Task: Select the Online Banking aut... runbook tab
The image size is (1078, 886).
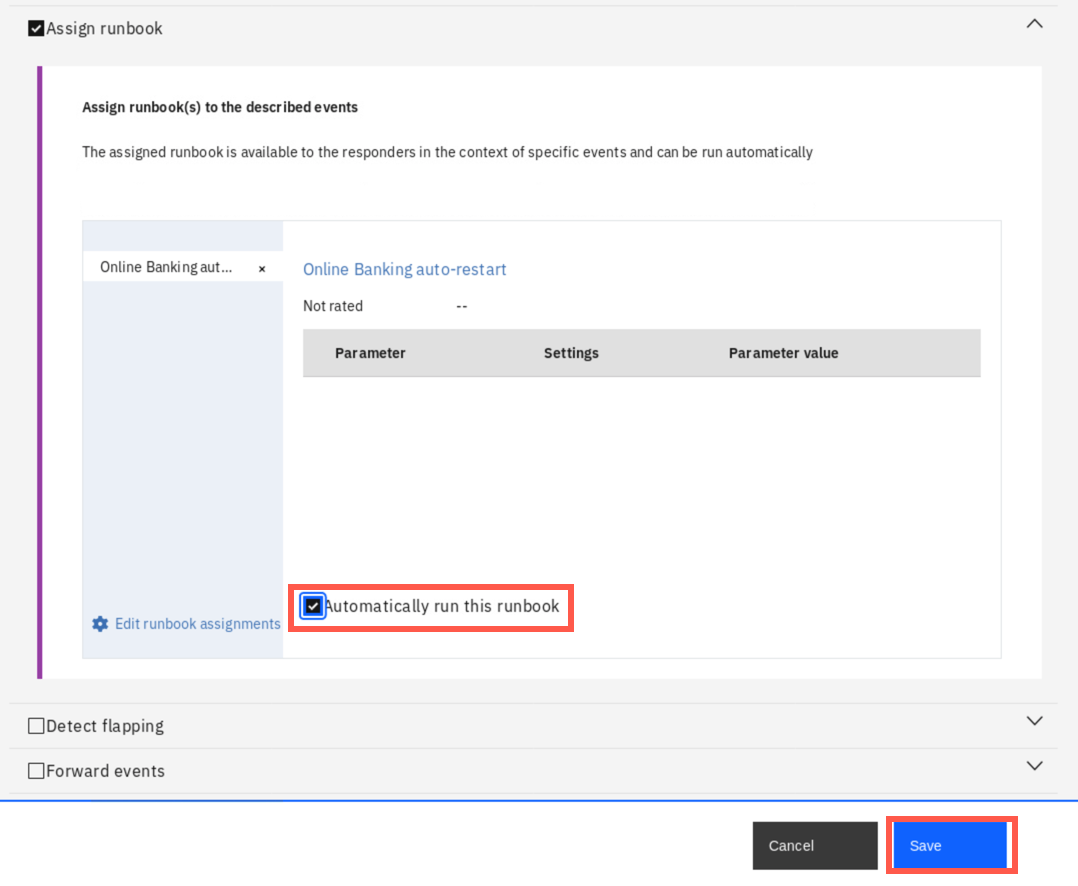Action: [166, 268]
